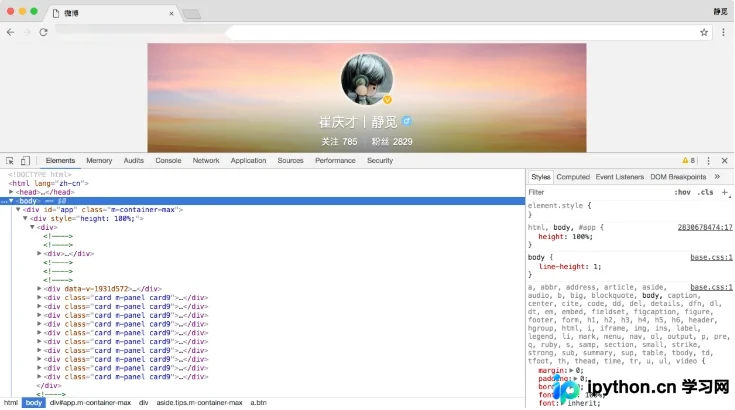Select aside.tips.m-container-max breadcrumb

[x=199, y=403]
